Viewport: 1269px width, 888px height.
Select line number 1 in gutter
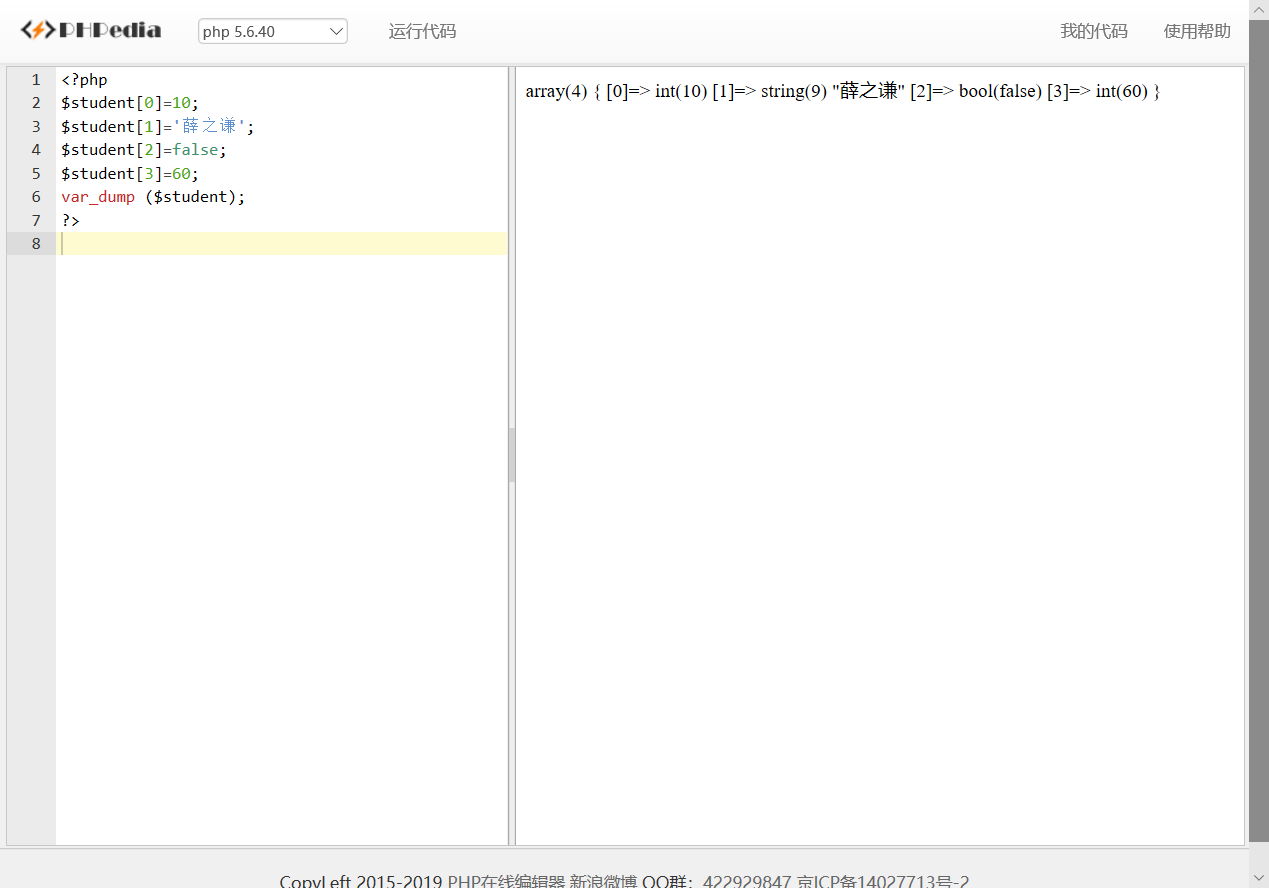(36, 80)
